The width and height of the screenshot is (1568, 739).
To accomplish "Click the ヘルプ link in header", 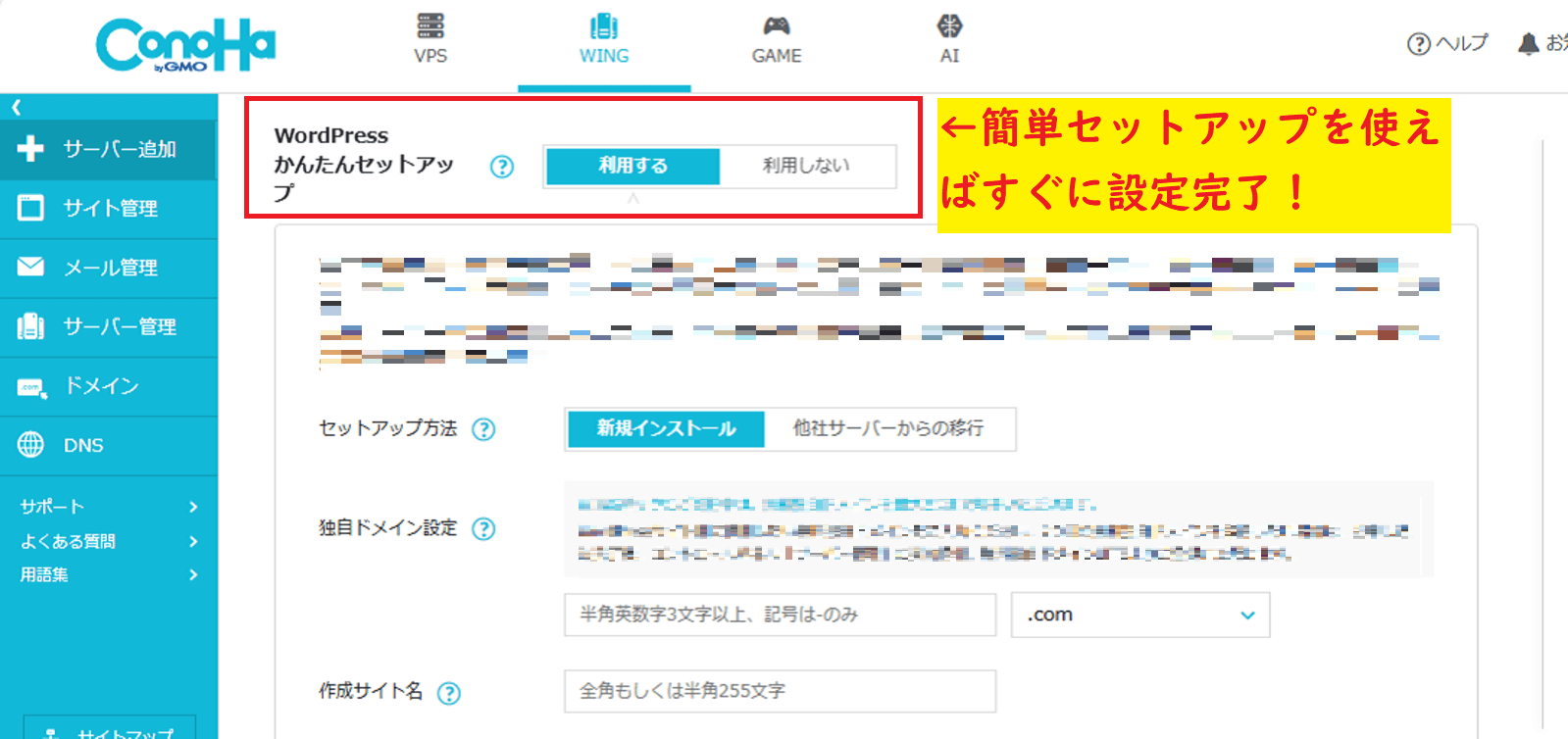I will tap(1447, 44).
